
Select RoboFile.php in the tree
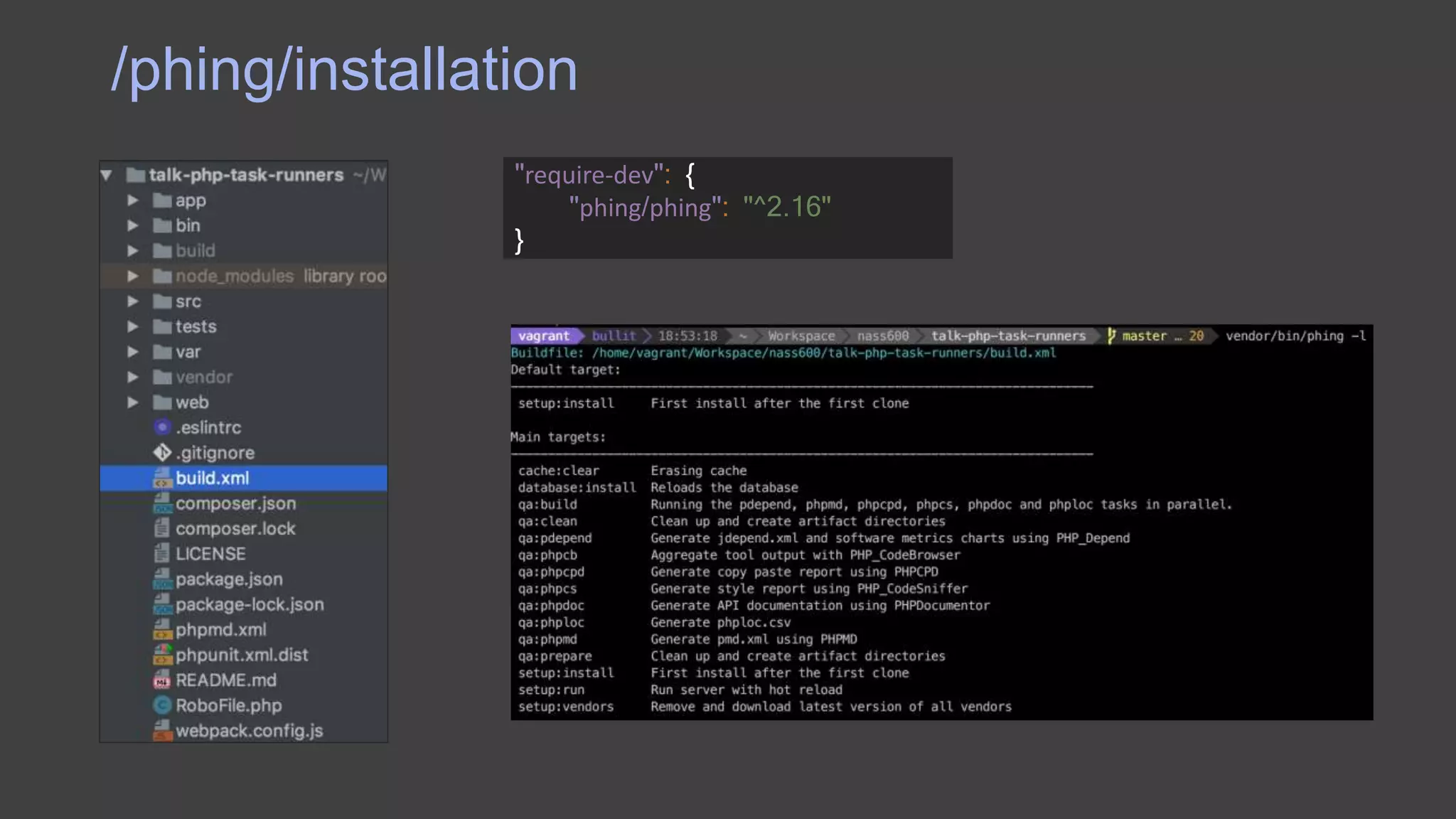click(229, 705)
